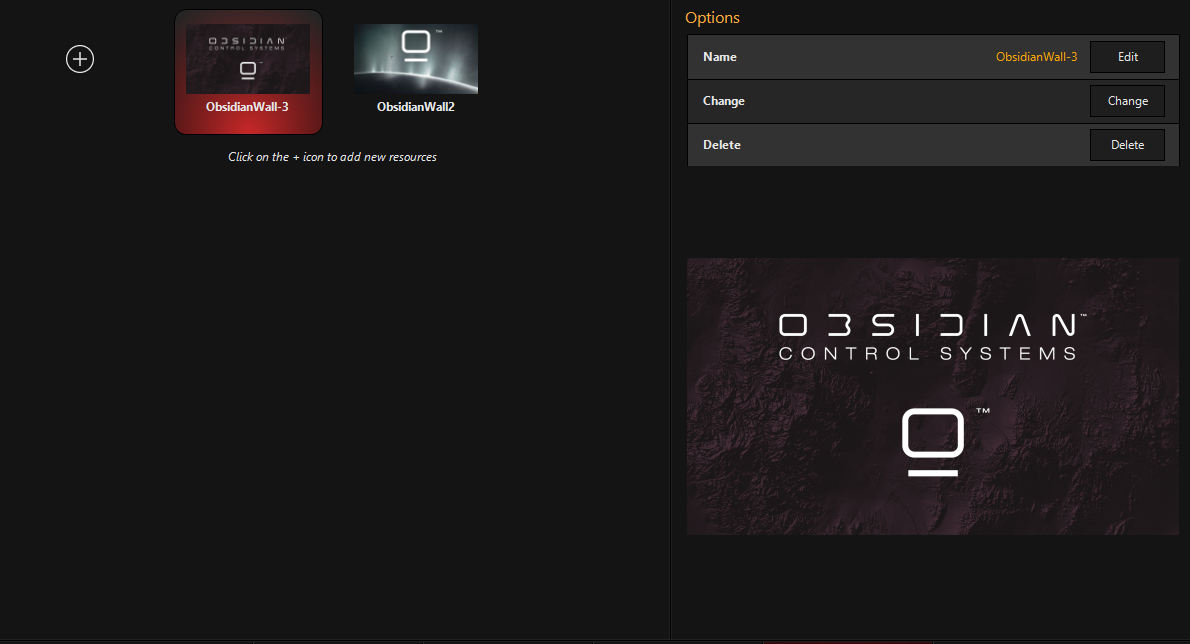The image size is (1190, 644).
Task: Click the 'Click on the + icon' hint text
Action: tap(332, 157)
